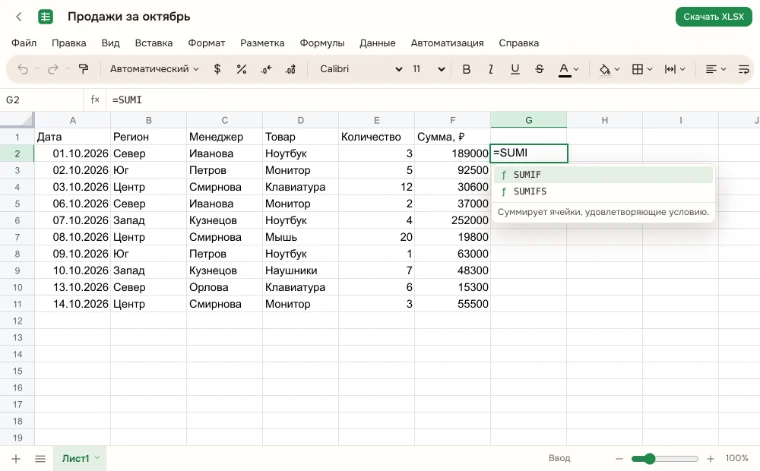The height and width of the screenshot is (471, 760).
Task: Apply currency format with the dollar icon
Action: coord(217,69)
